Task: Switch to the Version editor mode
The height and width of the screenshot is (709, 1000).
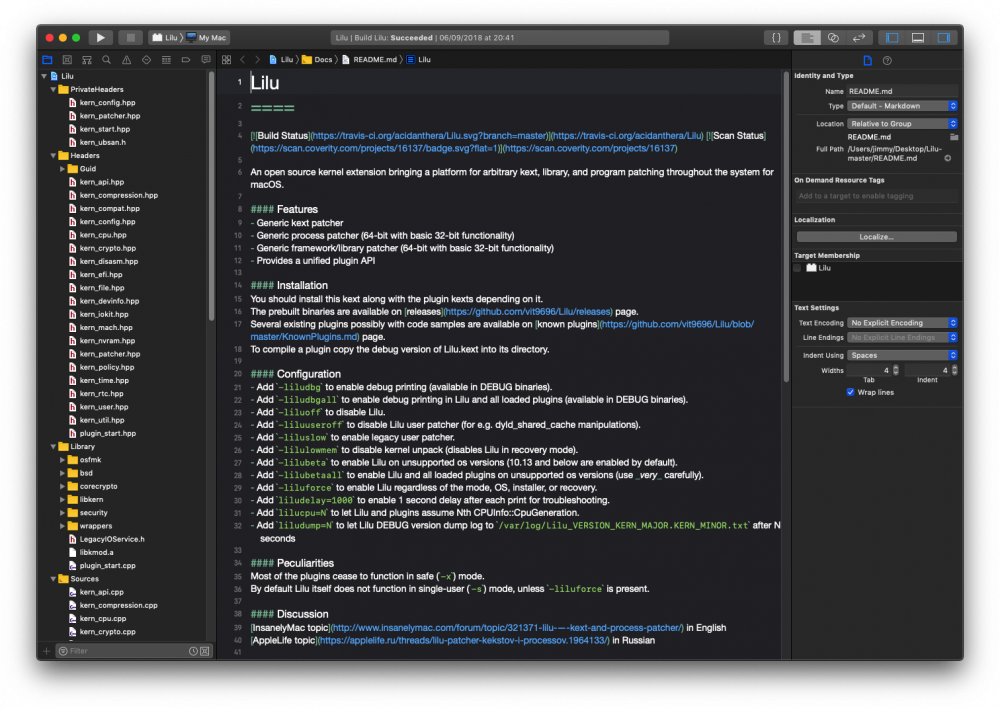Action: [859, 38]
